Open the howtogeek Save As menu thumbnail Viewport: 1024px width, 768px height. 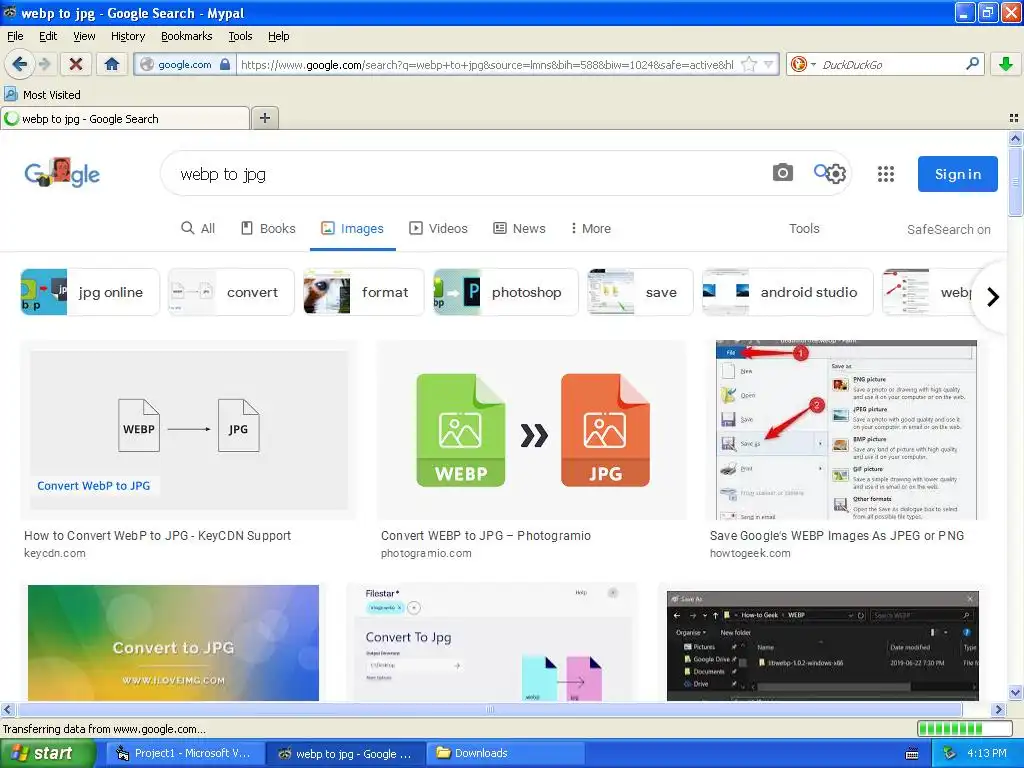pos(846,430)
